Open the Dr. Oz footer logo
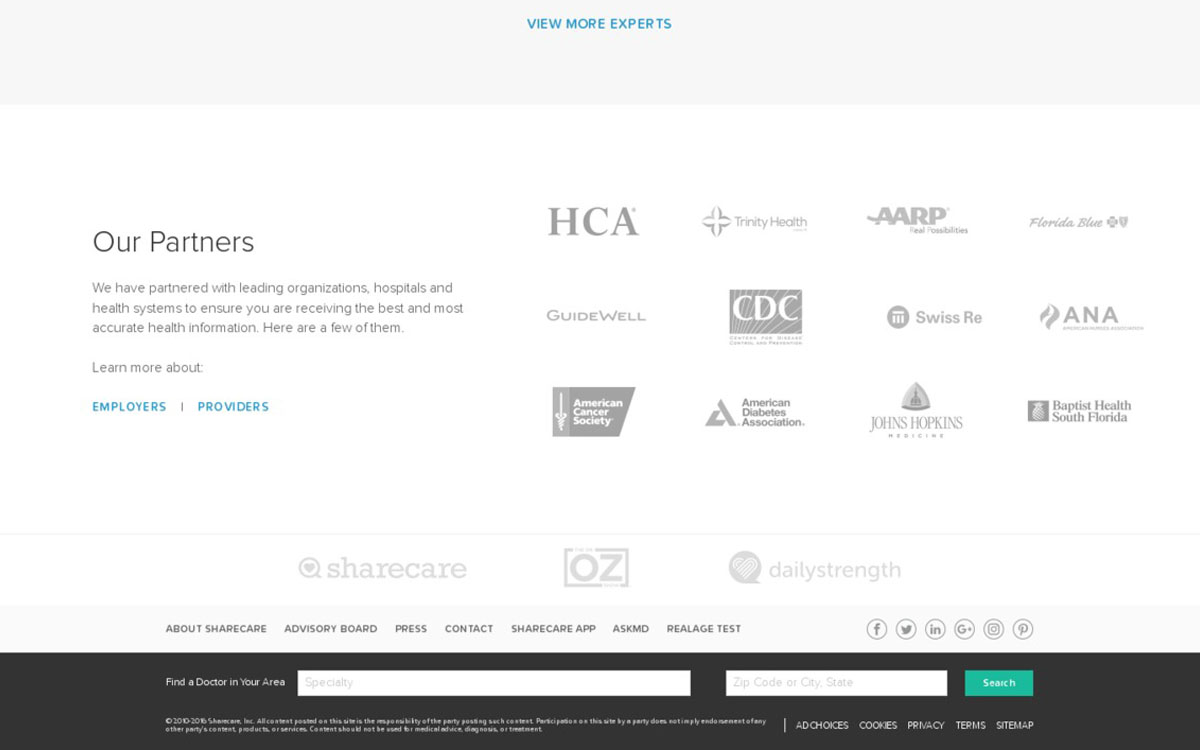Screen dimensions: 1200x750 point(596,567)
